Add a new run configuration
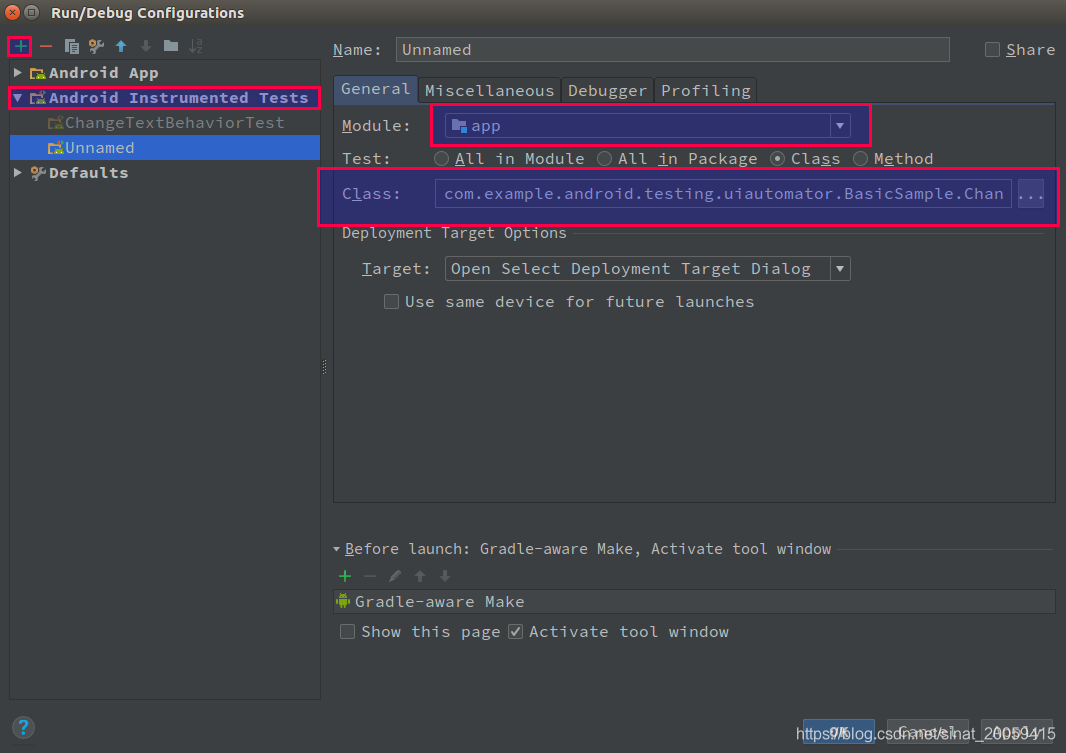 pos(19,46)
